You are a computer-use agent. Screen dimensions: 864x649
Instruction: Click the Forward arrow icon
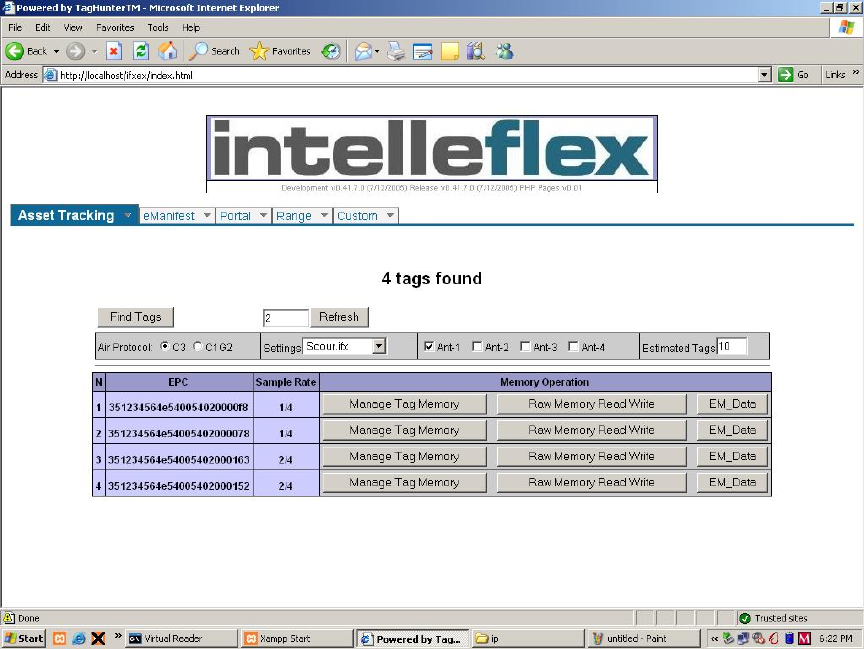(75, 51)
